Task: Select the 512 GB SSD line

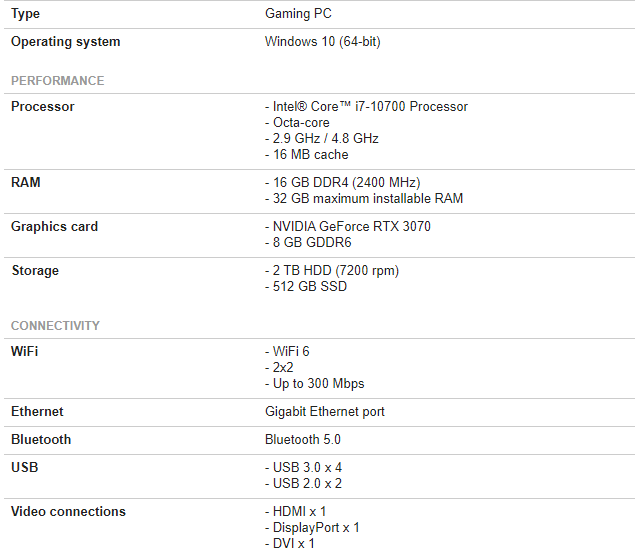Action: point(306,286)
